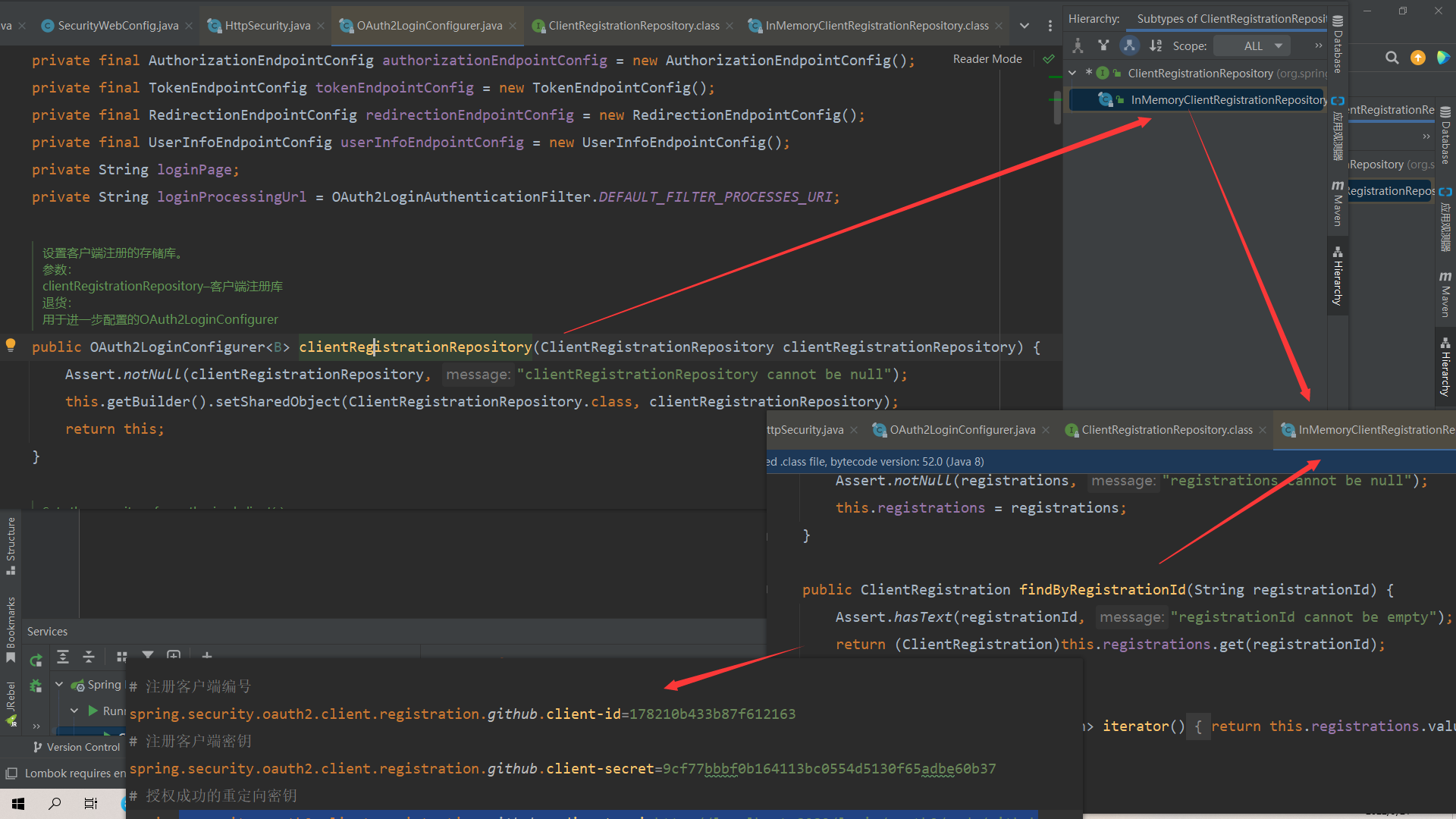
Task: Click the findByRegistrationId method name
Action: pyautogui.click(x=1102, y=590)
